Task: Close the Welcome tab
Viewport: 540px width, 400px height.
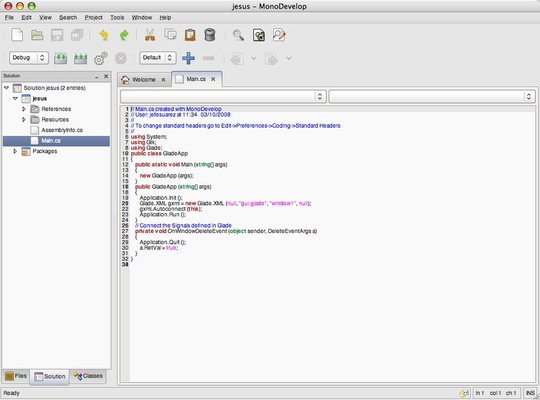Action: point(164,80)
